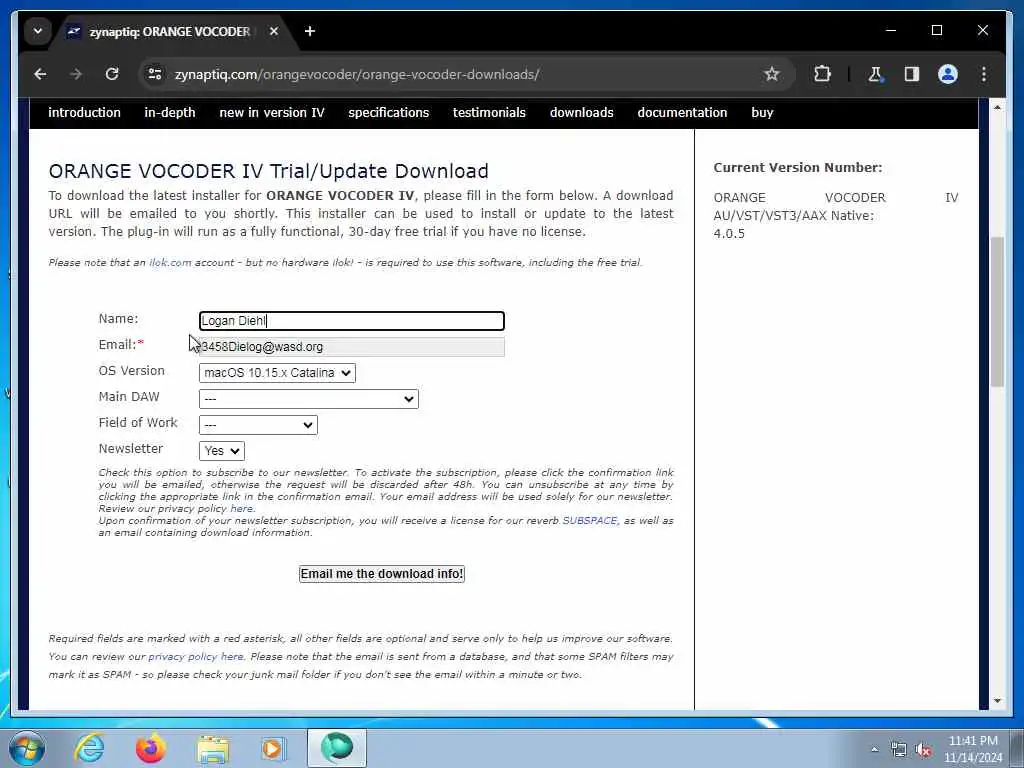The image size is (1024, 768).
Task: Expand the OS Version dropdown
Action: tap(277, 373)
